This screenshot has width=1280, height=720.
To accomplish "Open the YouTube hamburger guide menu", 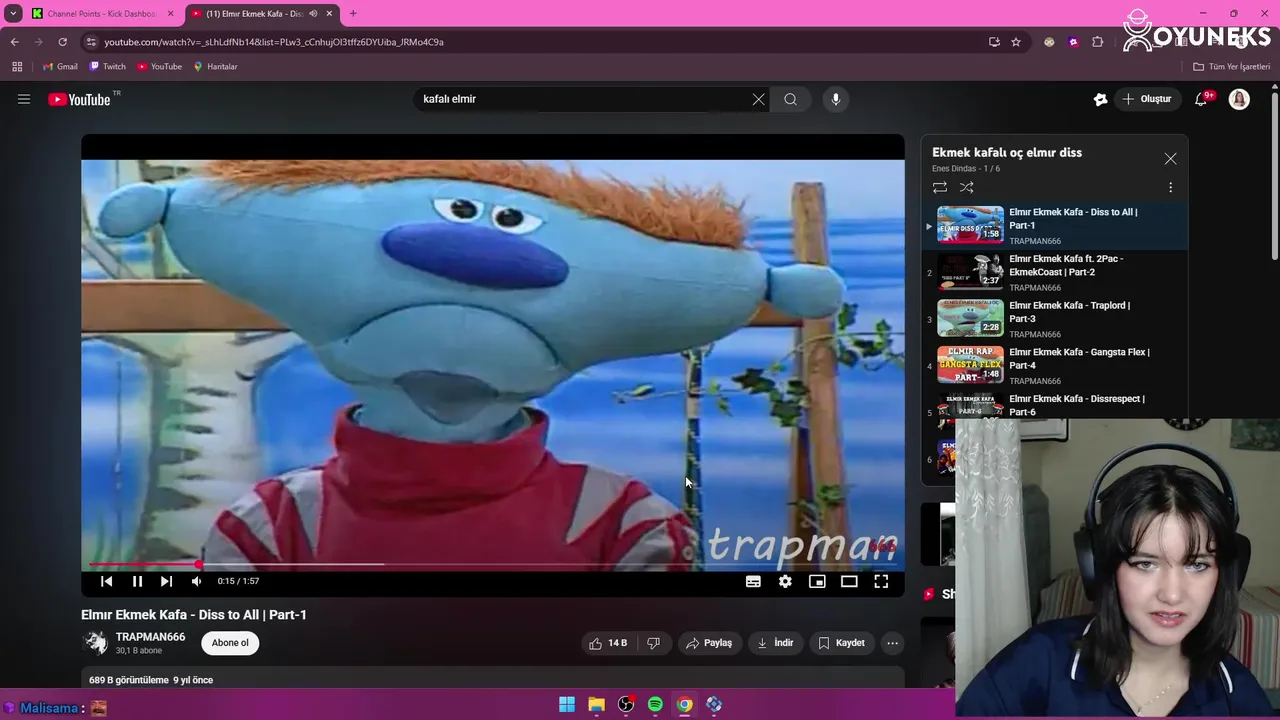I will 24,99.
